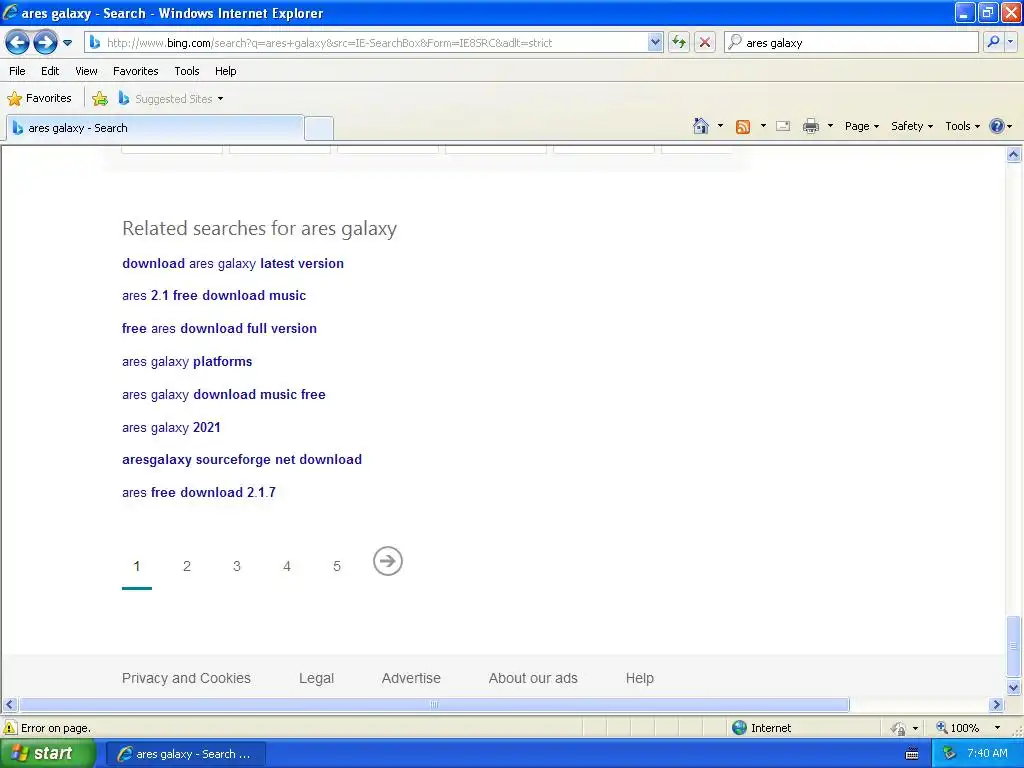1024x768 pixels.
Task: Select the 'ares galaxy - Search' tab
Action: point(155,128)
